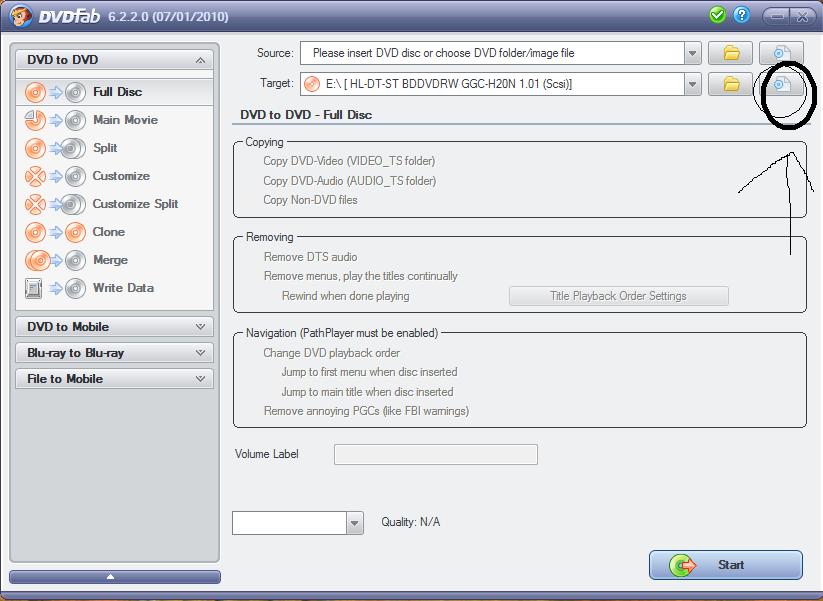Viewport: 823px width, 601px height.
Task: Choose a Source image file with the disc-file icon
Action: pyautogui.click(x=782, y=53)
